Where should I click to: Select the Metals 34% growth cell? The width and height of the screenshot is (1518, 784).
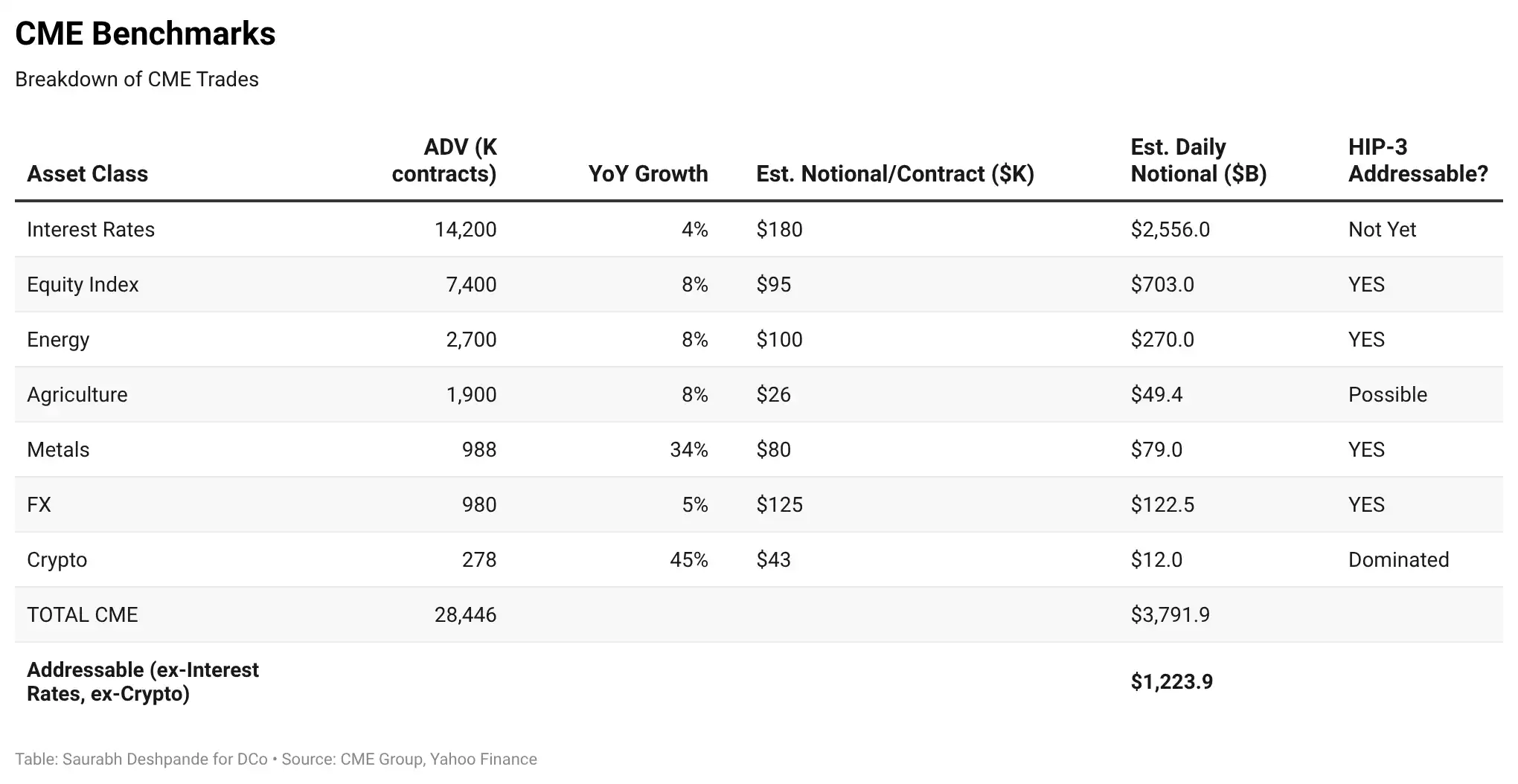tap(688, 449)
